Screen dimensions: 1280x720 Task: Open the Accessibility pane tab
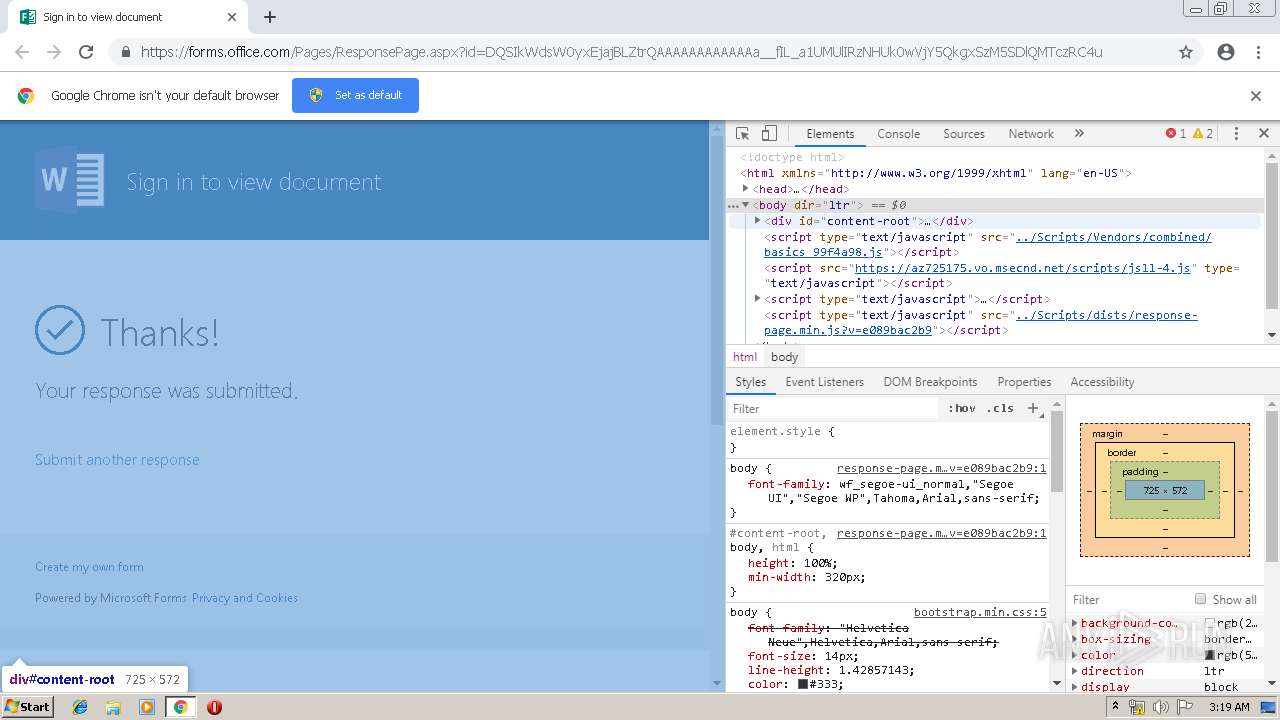pyautogui.click(x=1102, y=382)
